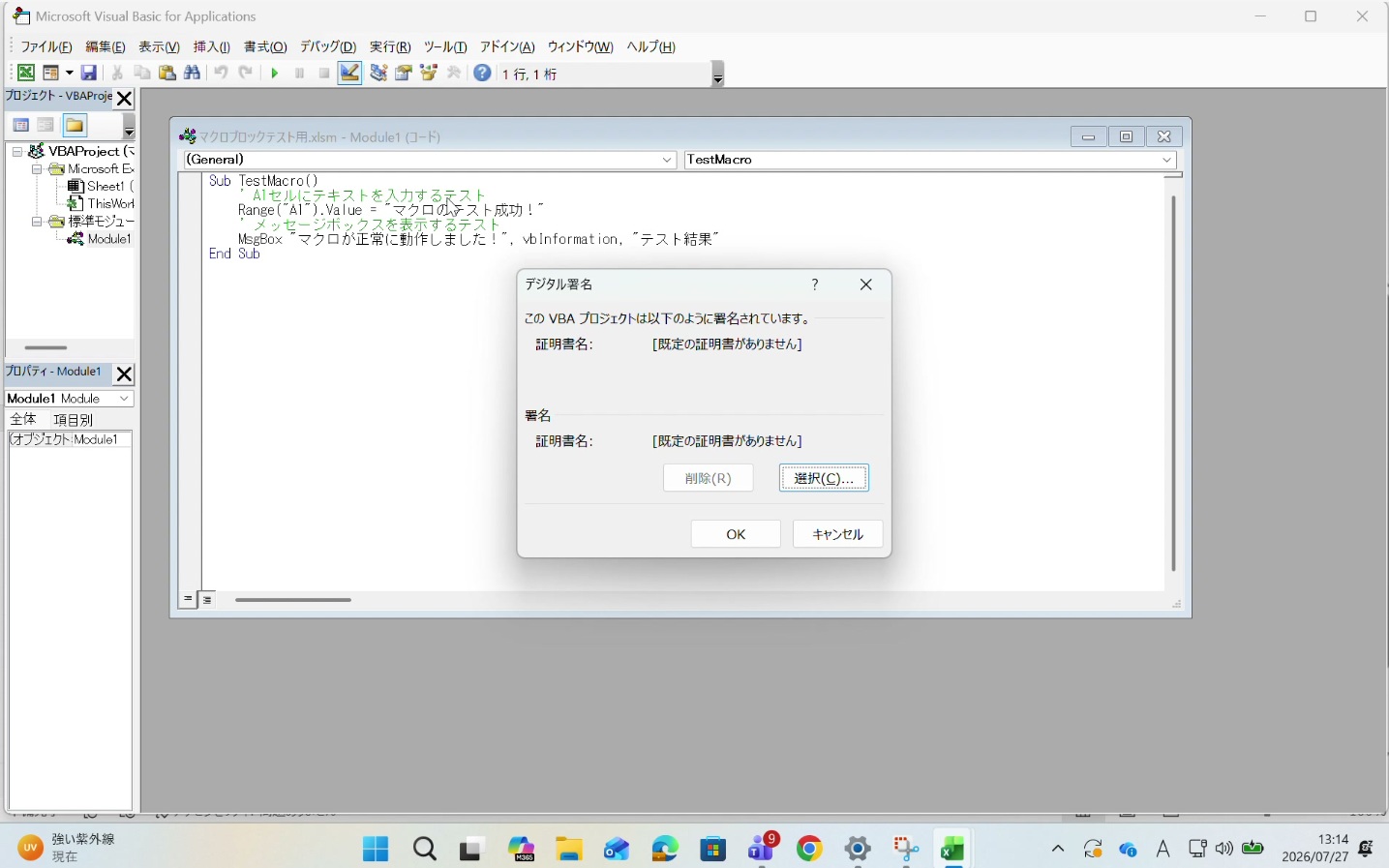Open the ツール(T) menu

click(445, 46)
